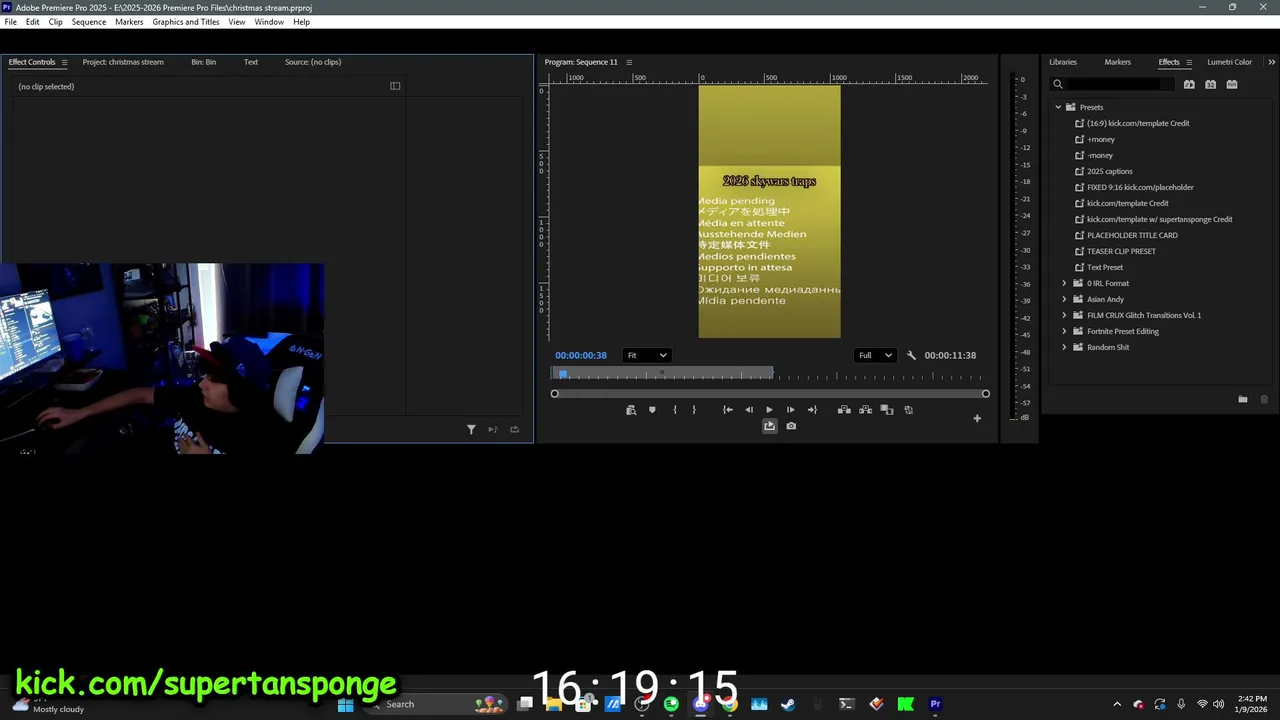
Task: Open the Graphics and Titles menu
Action: (186, 22)
